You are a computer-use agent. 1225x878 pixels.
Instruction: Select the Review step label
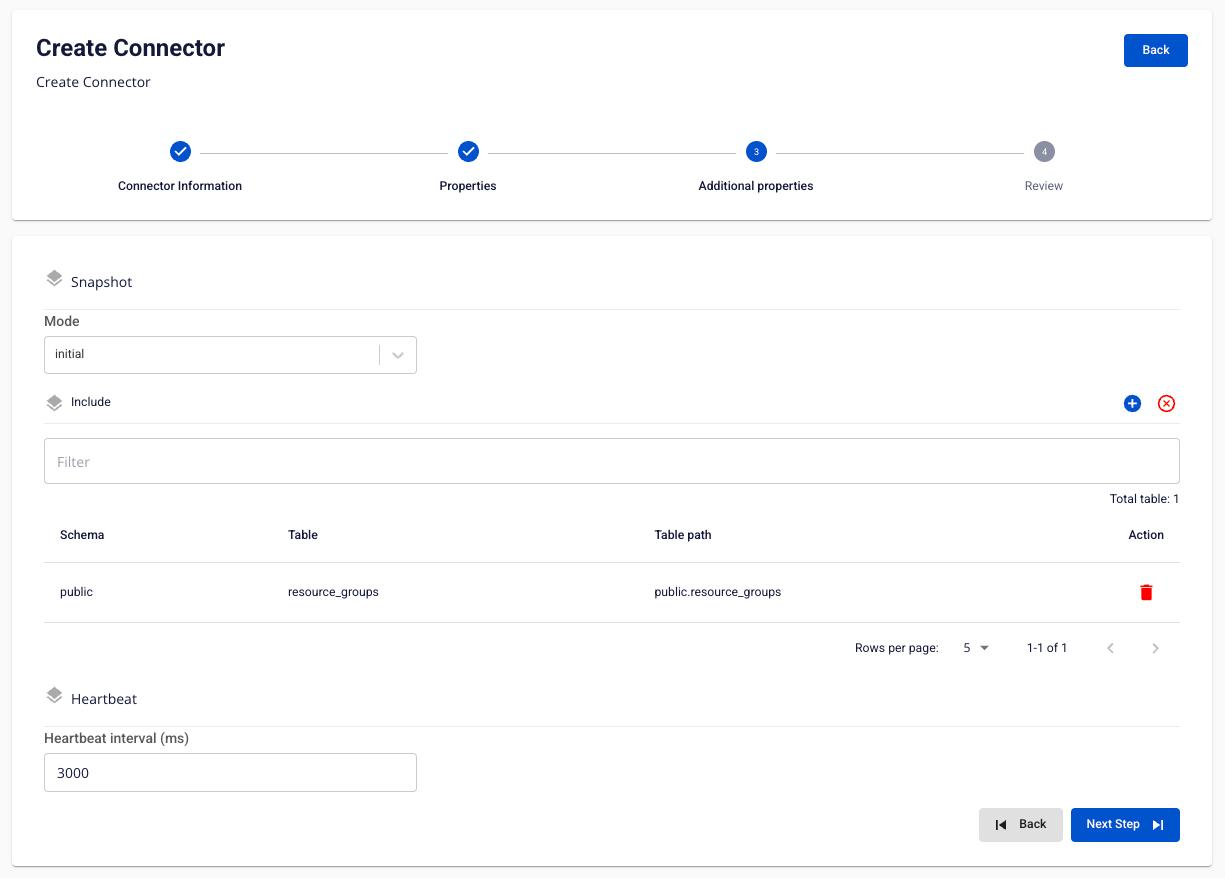point(1044,186)
